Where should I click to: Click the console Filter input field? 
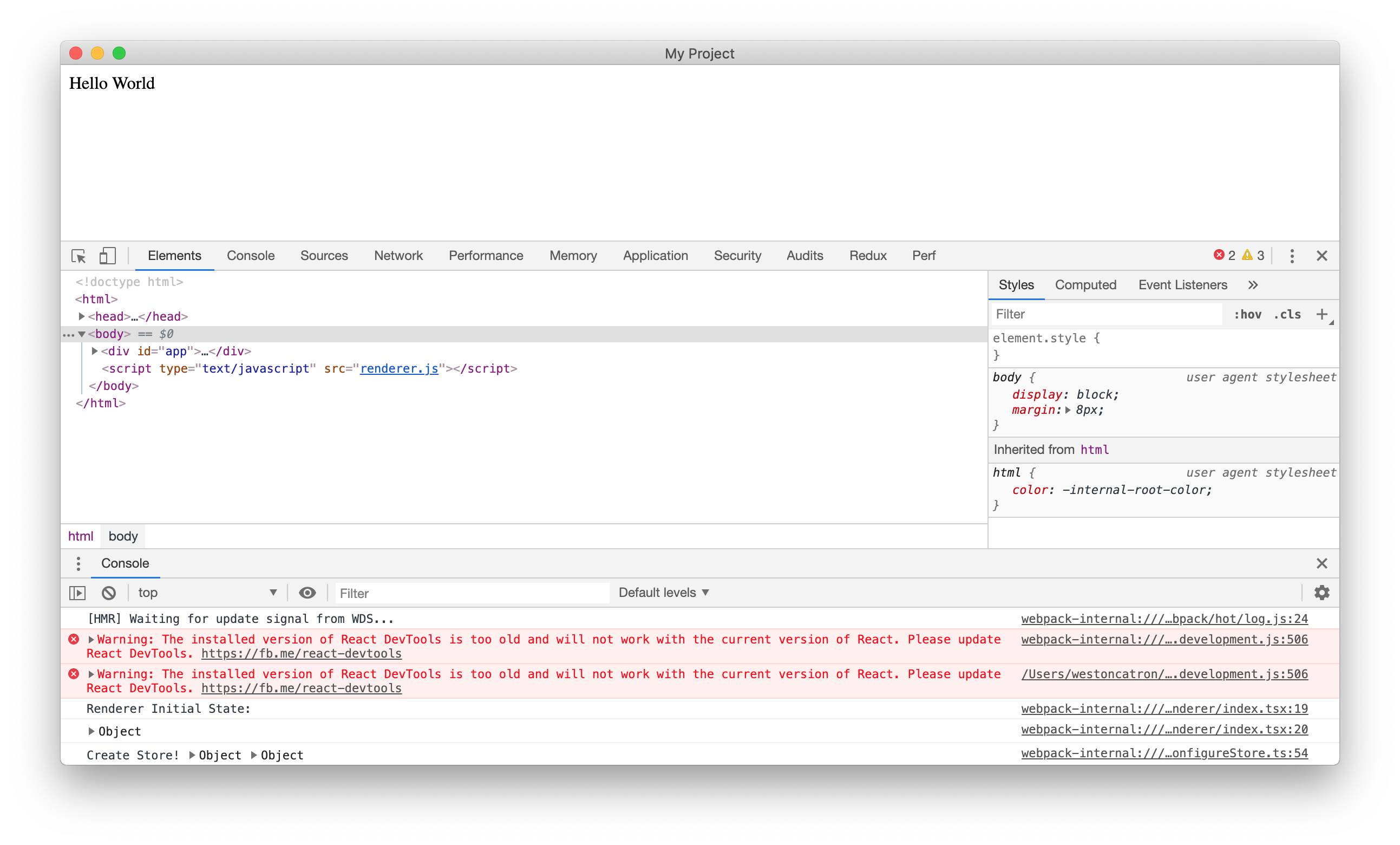click(x=472, y=593)
